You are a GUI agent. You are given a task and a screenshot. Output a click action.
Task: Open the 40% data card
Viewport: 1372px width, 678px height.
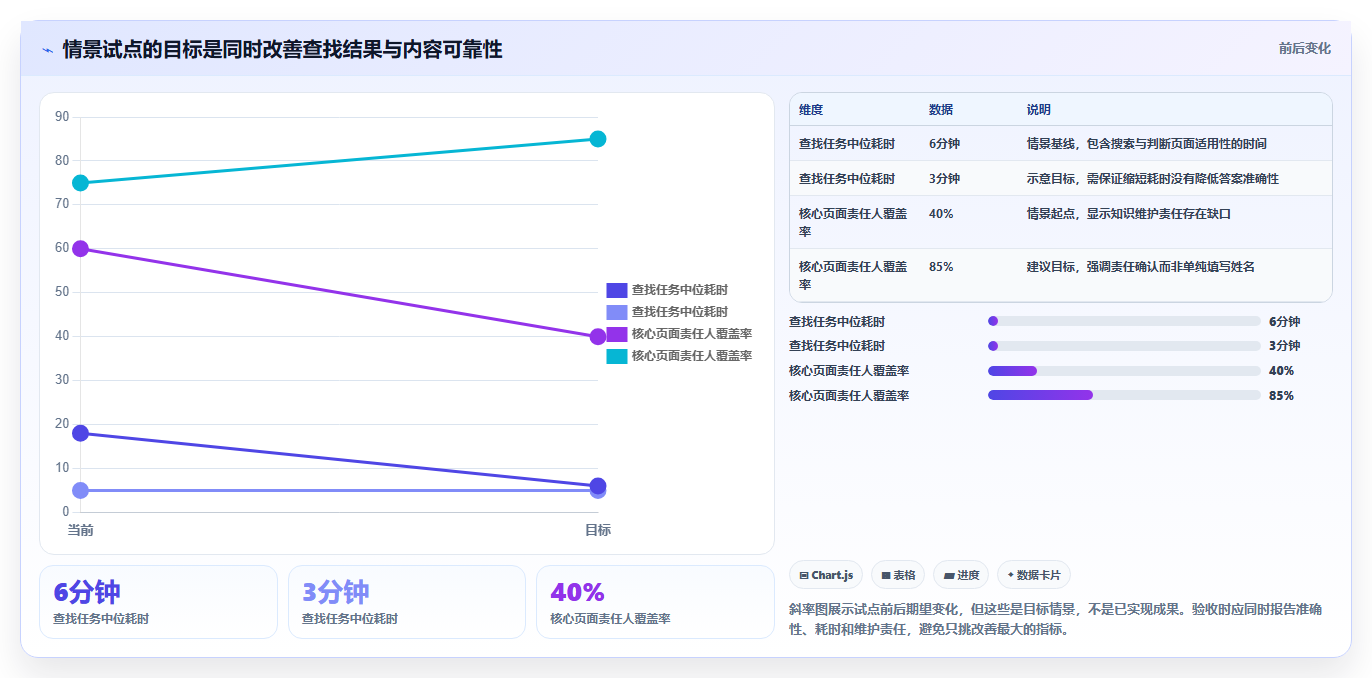pos(655,602)
